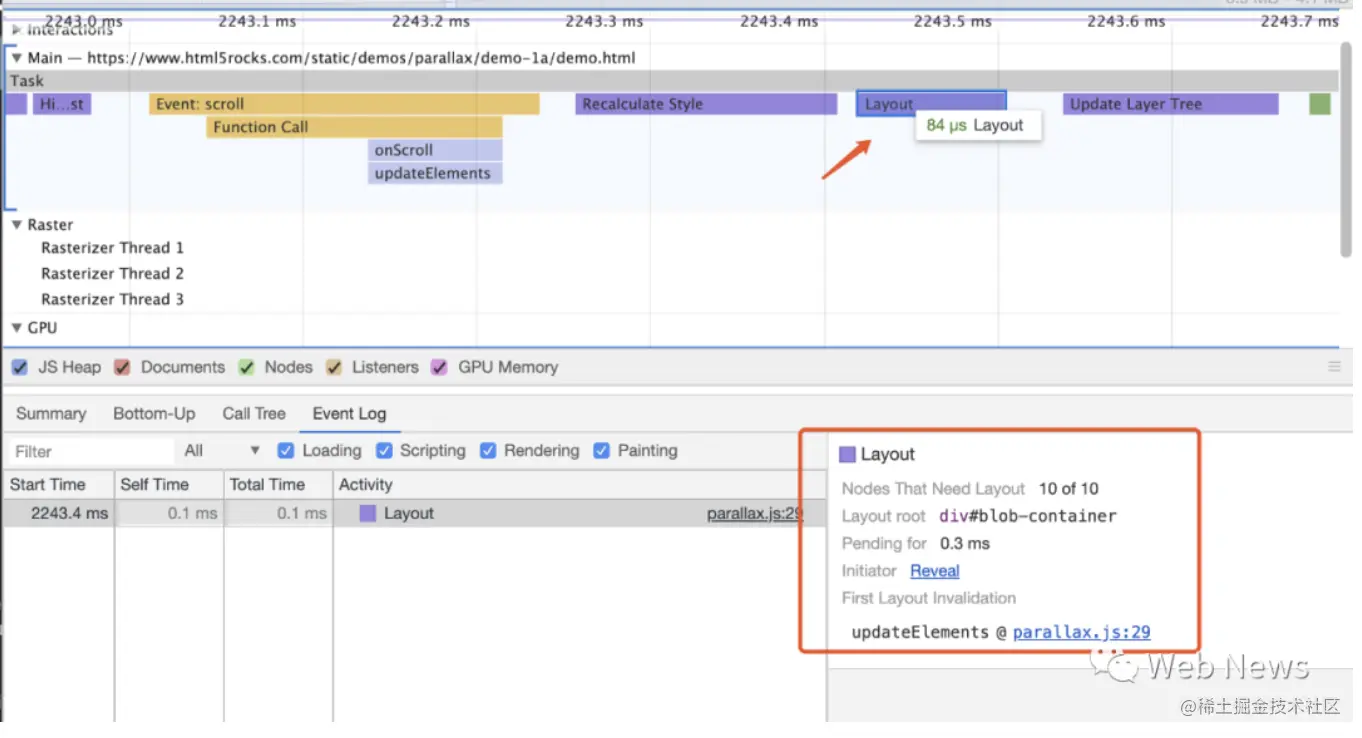Sort by Activity column header
Image resolution: width=1362 pixels, height=738 pixels.
(x=579, y=484)
